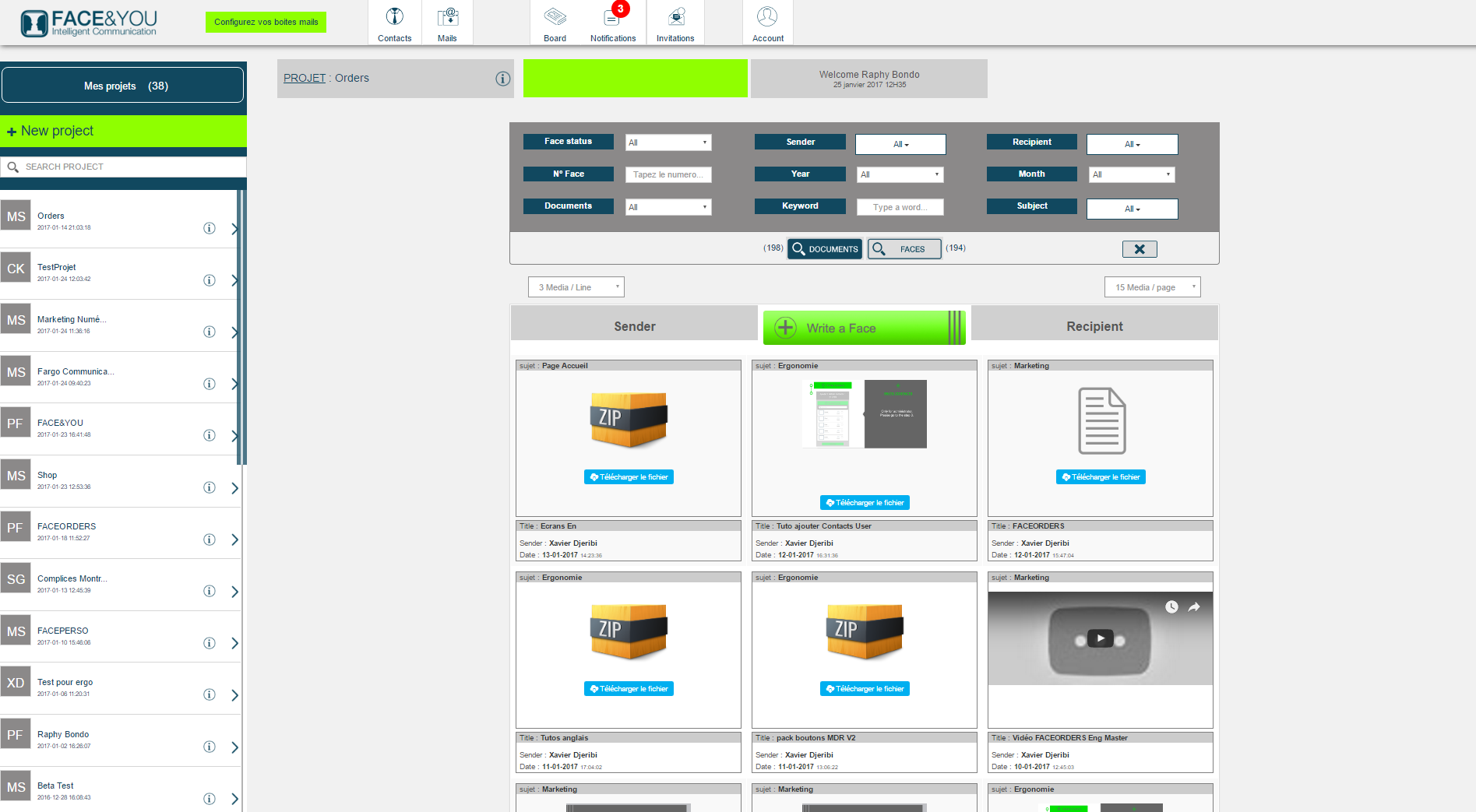Click the ZIP file icon of Ecrans En
This screenshot has width=1476, height=812.
click(x=629, y=419)
